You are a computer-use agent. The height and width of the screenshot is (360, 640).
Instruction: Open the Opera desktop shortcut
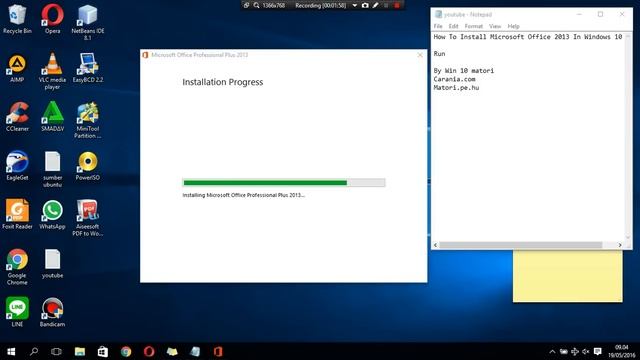point(52,19)
